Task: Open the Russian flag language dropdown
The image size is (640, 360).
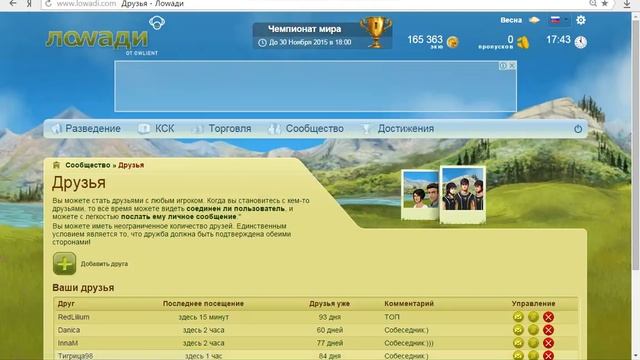Action: (x=558, y=20)
